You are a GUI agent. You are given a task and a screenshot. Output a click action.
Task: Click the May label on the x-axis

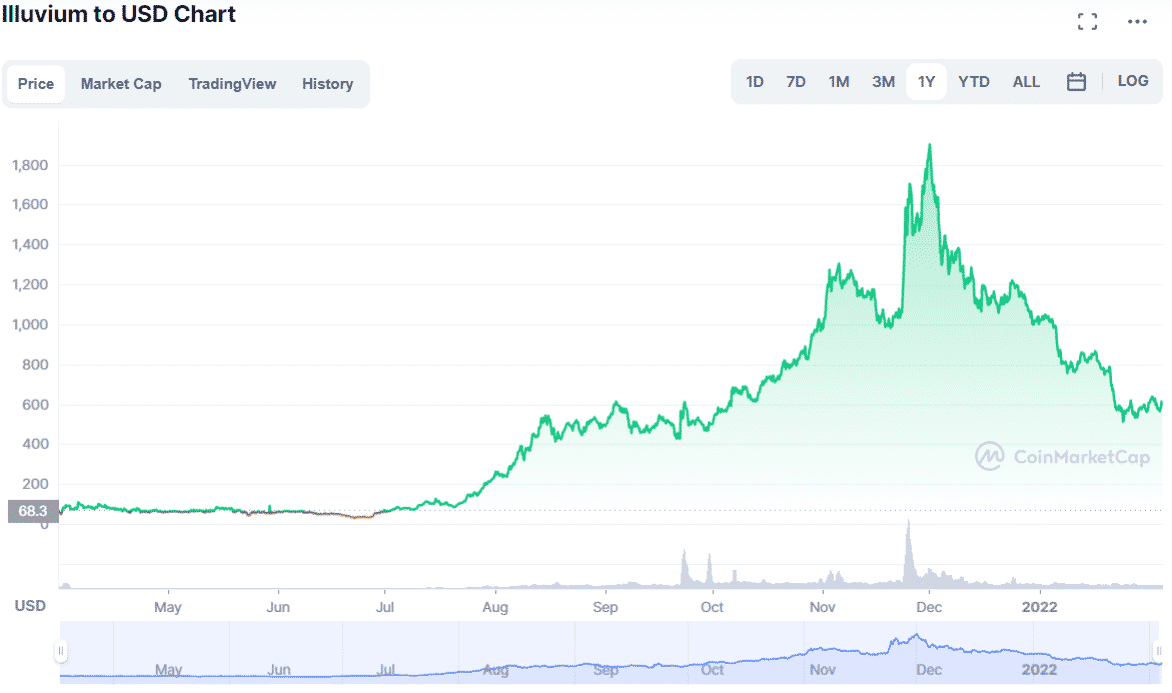[x=168, y=607]
